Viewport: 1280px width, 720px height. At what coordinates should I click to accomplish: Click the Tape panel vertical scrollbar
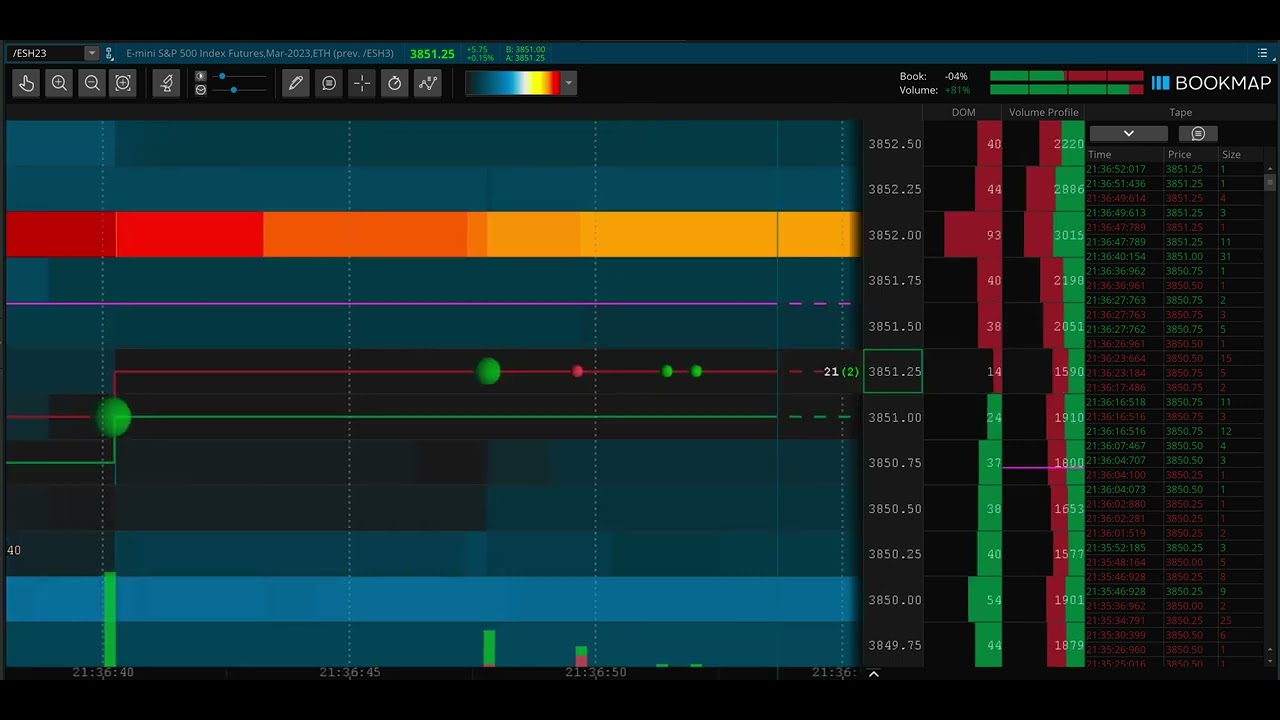point(1270,415)
